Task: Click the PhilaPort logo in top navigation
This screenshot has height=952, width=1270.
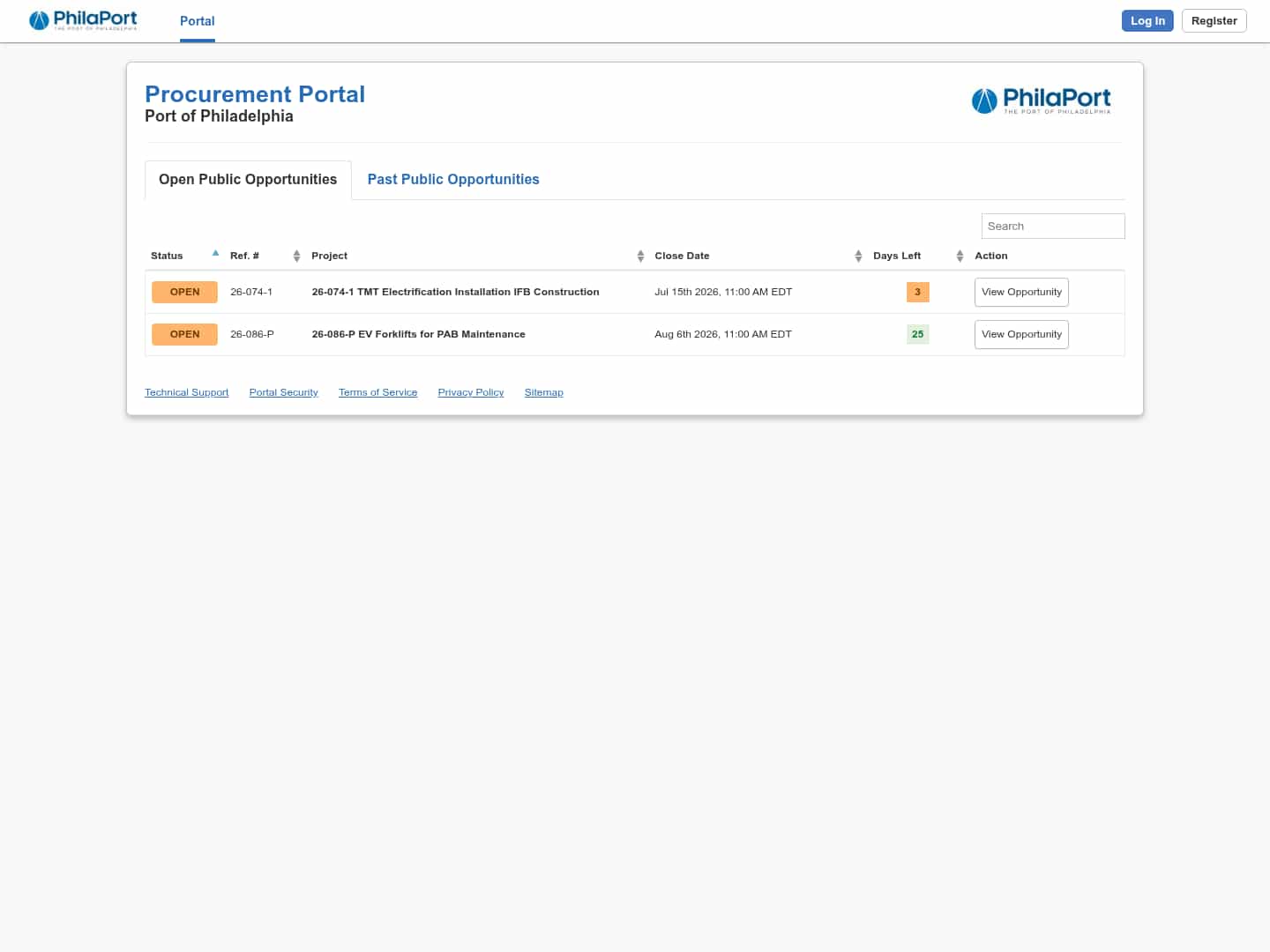Action: pos(83,20)
